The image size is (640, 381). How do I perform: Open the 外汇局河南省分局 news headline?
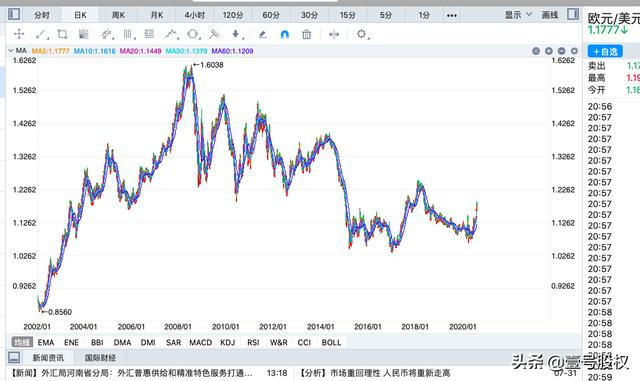(x=132, y=373)
